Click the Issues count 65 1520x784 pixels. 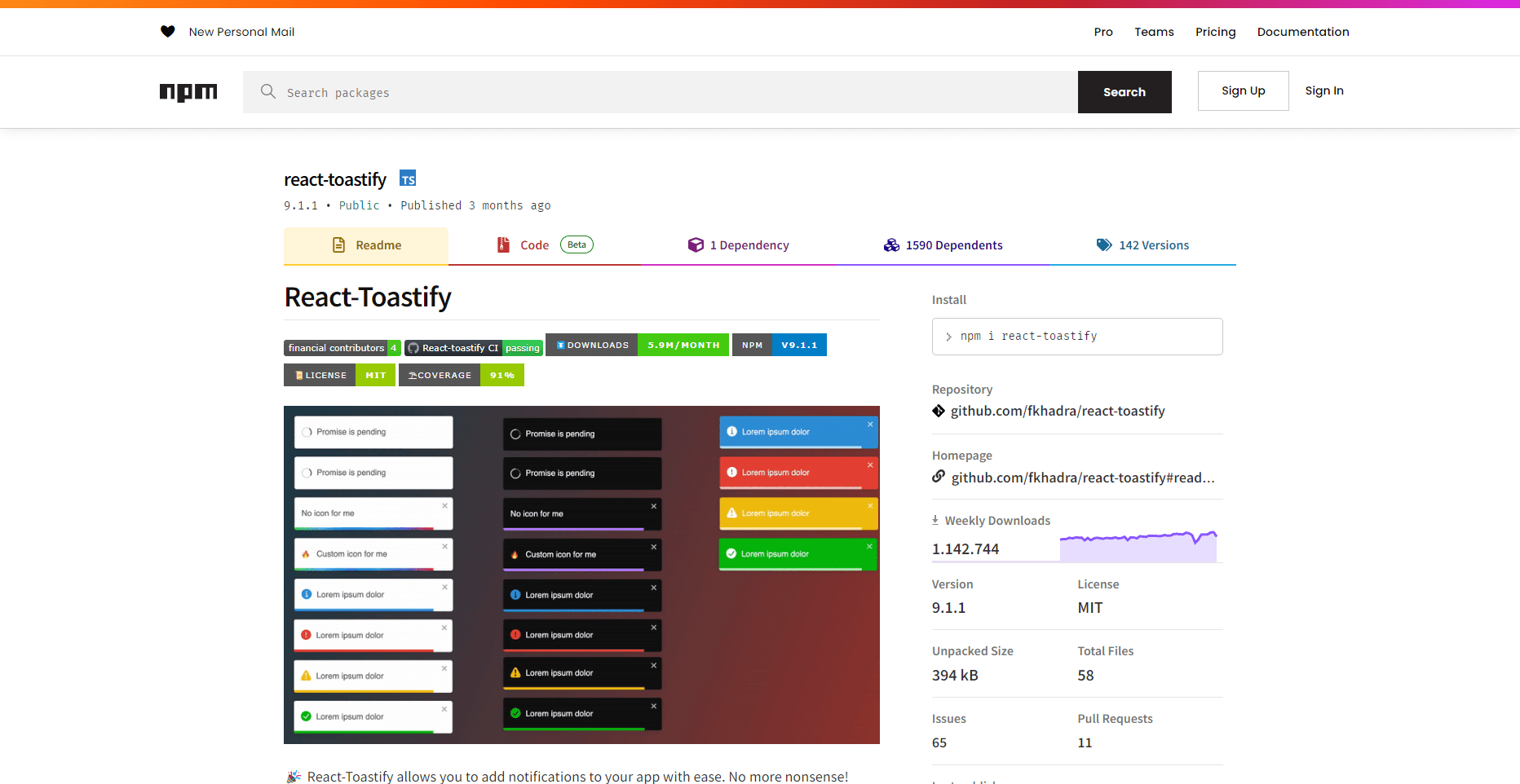coord(939,743)
